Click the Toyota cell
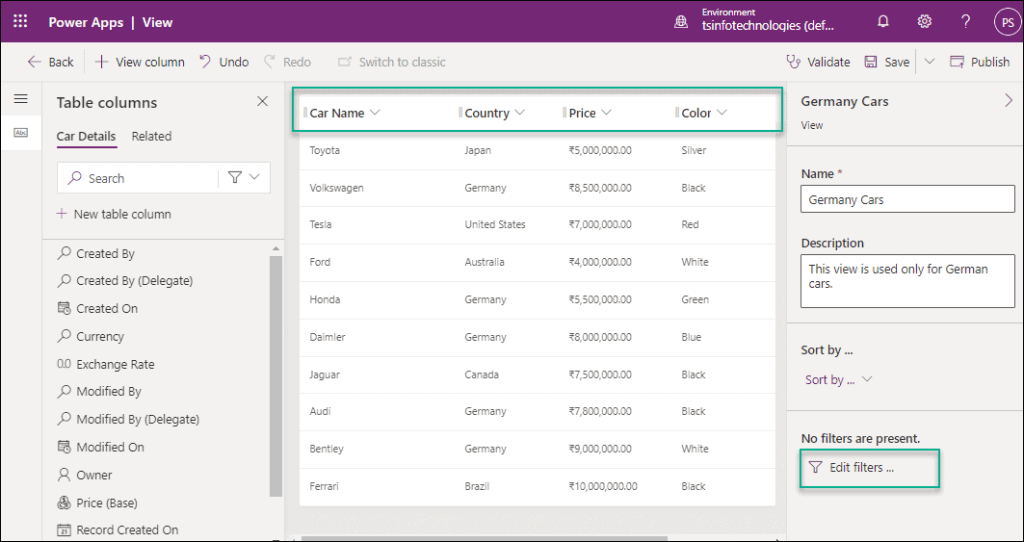Viewport: 1024px width, 542px height. pyautogui.click(x=325, y=150)
